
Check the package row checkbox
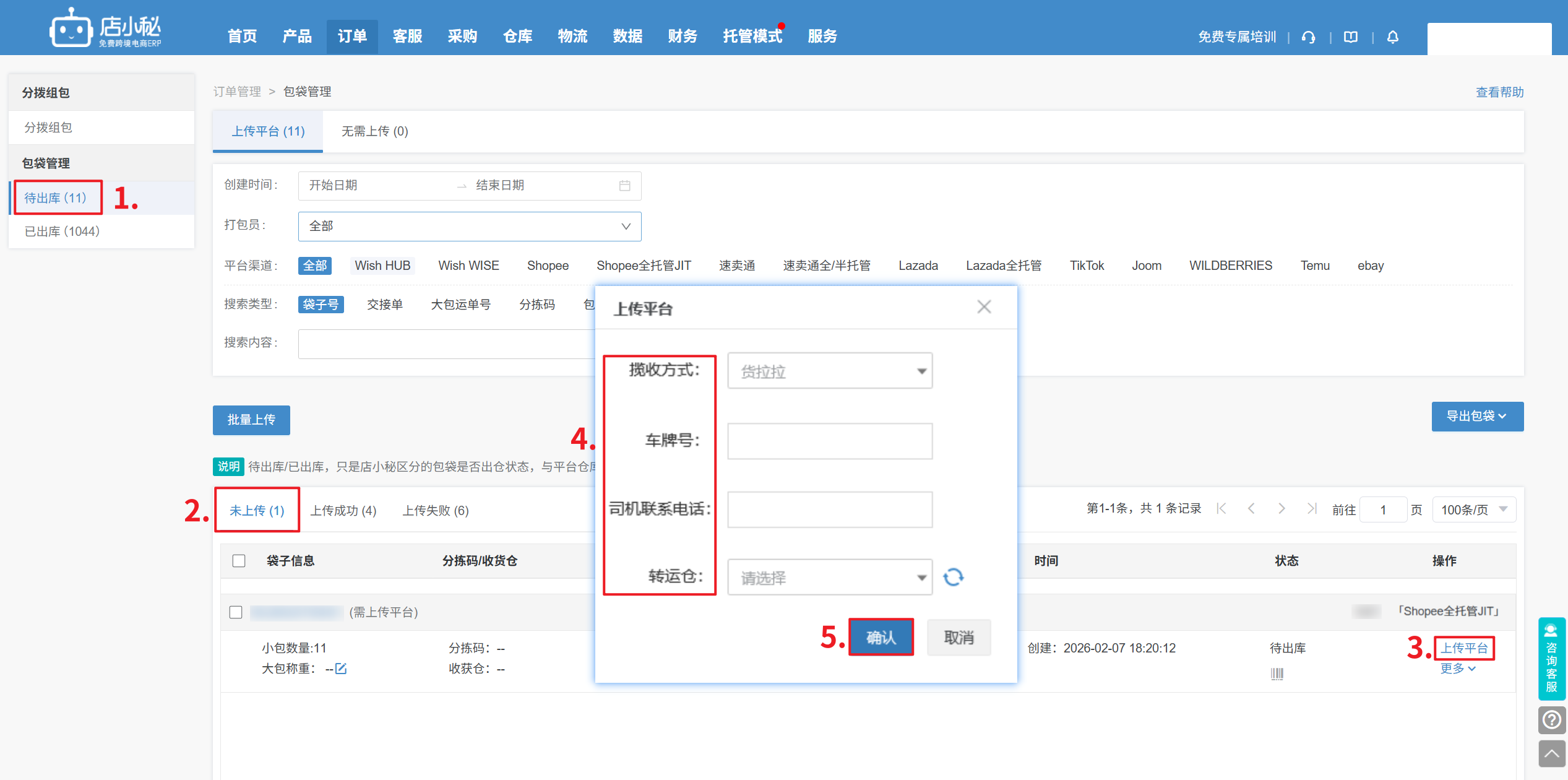[x=236, y=612]
